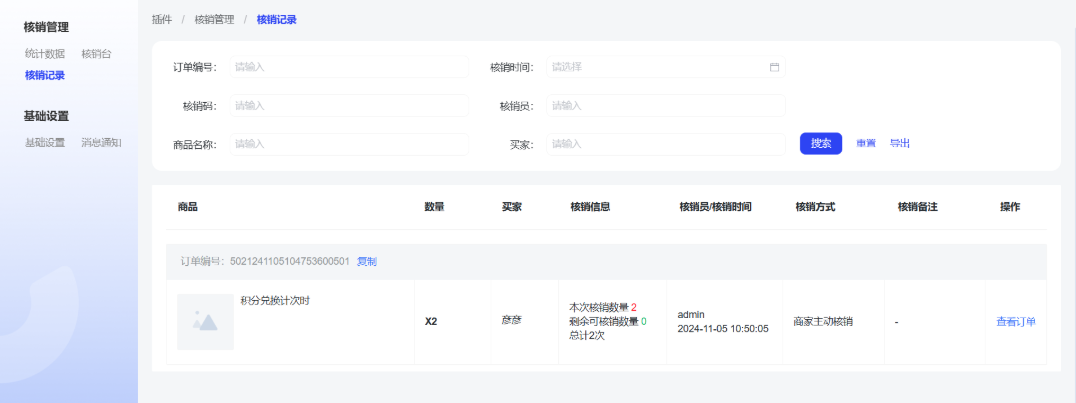Click the 核销员 input field
The height and width of the screenshot is (403, 1076).
pyautogui.click(x=665, y=105)
